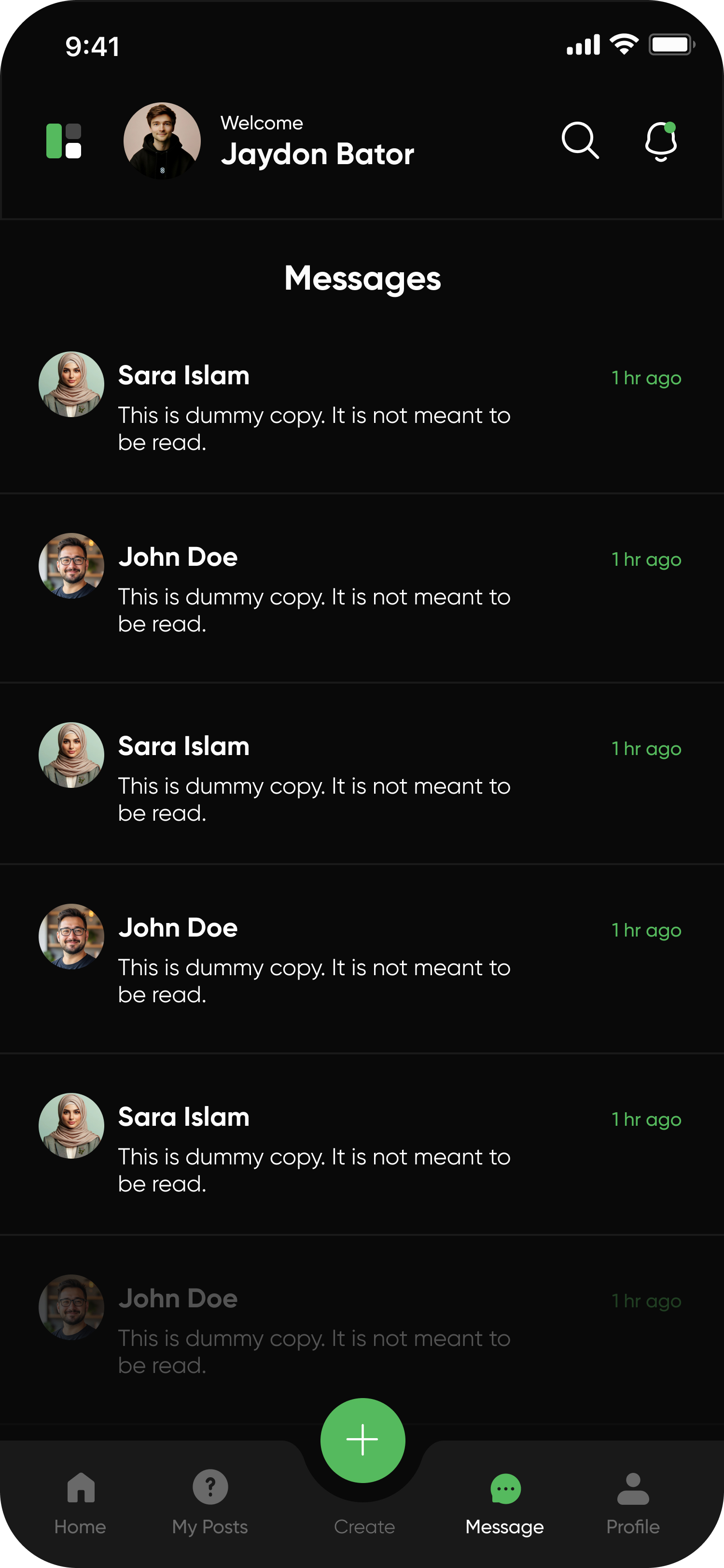Tap the first John Doe avatar
Image resolution: width=724 pixels, height=1568 pixels.
click(71, 566)
